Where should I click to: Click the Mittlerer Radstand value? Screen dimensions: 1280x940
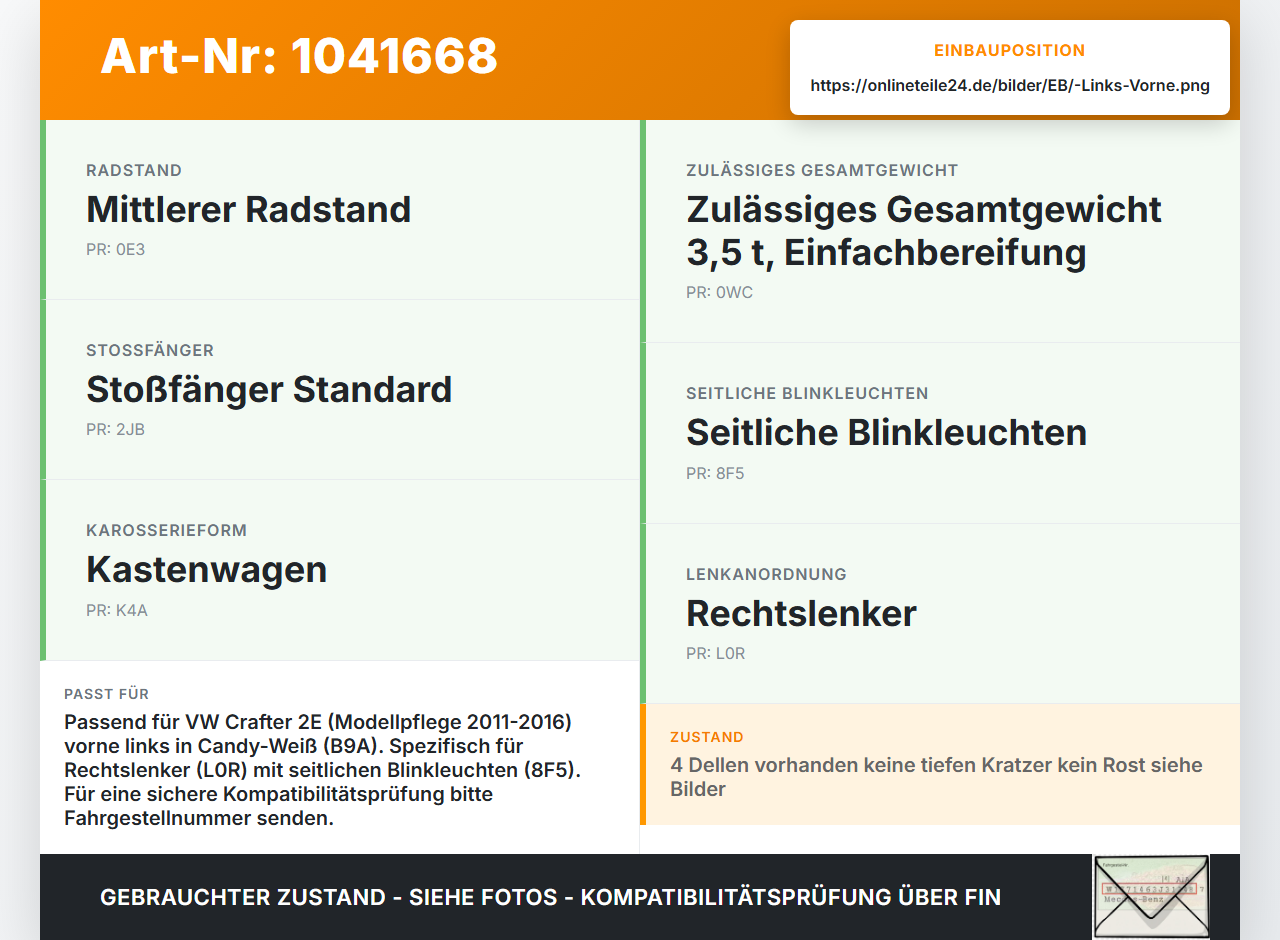tap(249, 209)
